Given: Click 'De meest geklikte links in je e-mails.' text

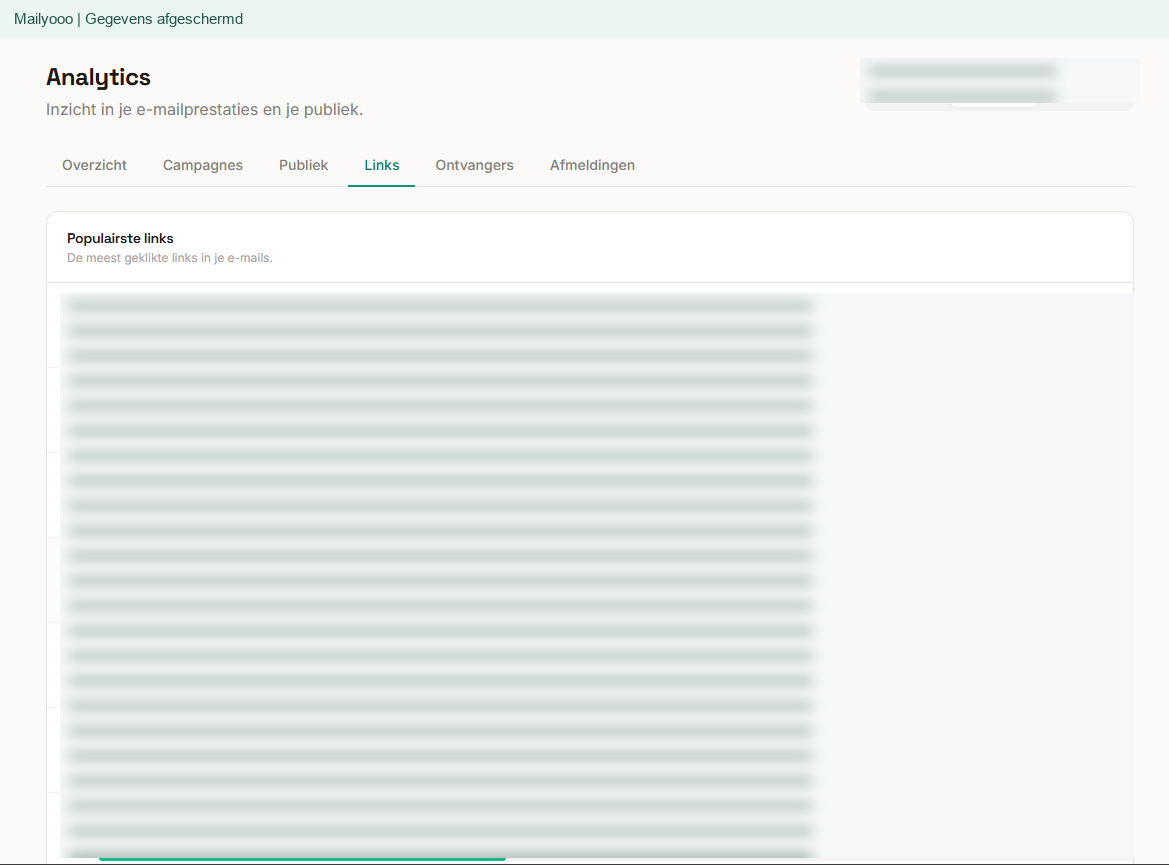Looking at the screenshot, I should [170, 258].
